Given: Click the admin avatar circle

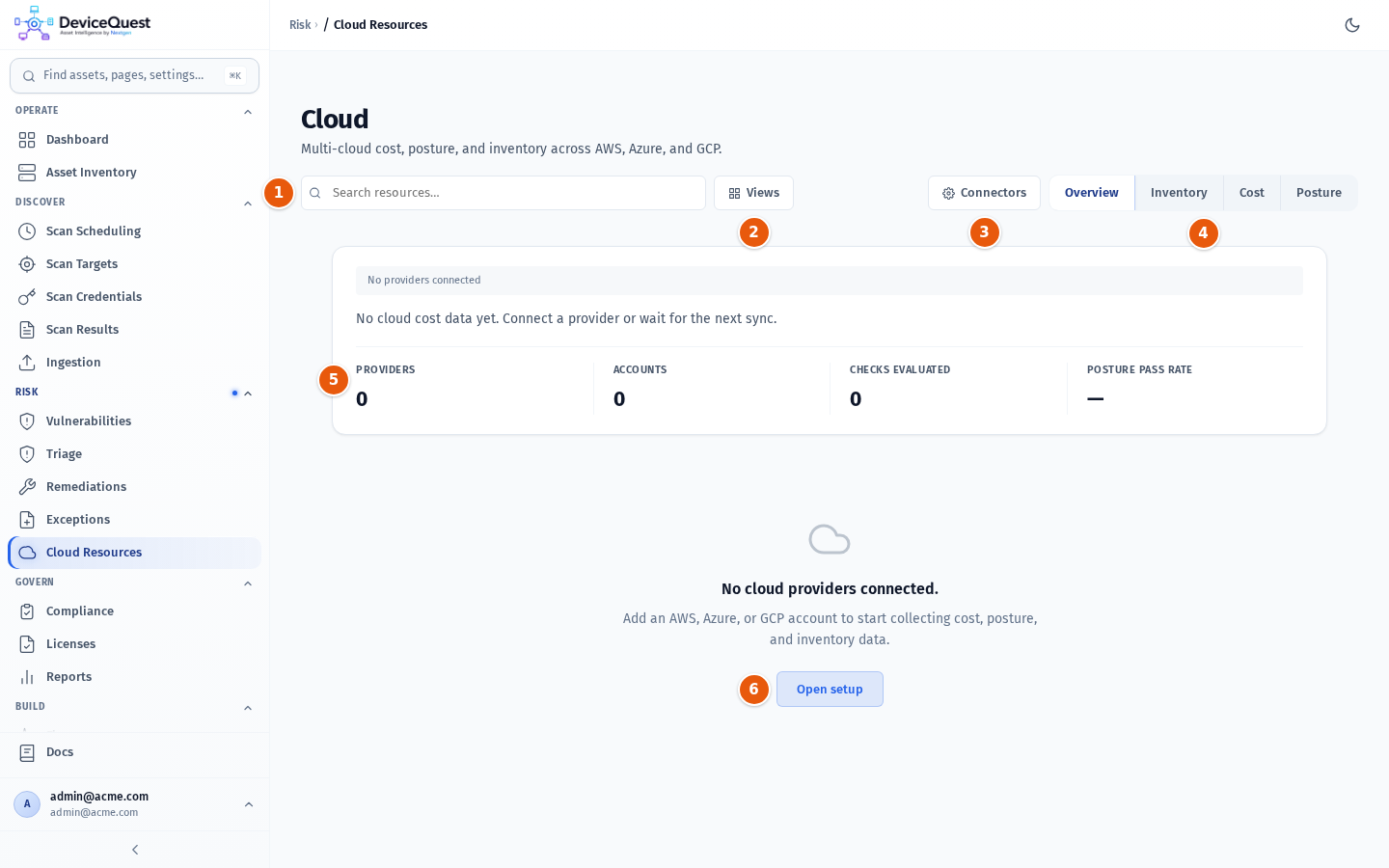Looking at the screenshot, I should pos(27,804).
